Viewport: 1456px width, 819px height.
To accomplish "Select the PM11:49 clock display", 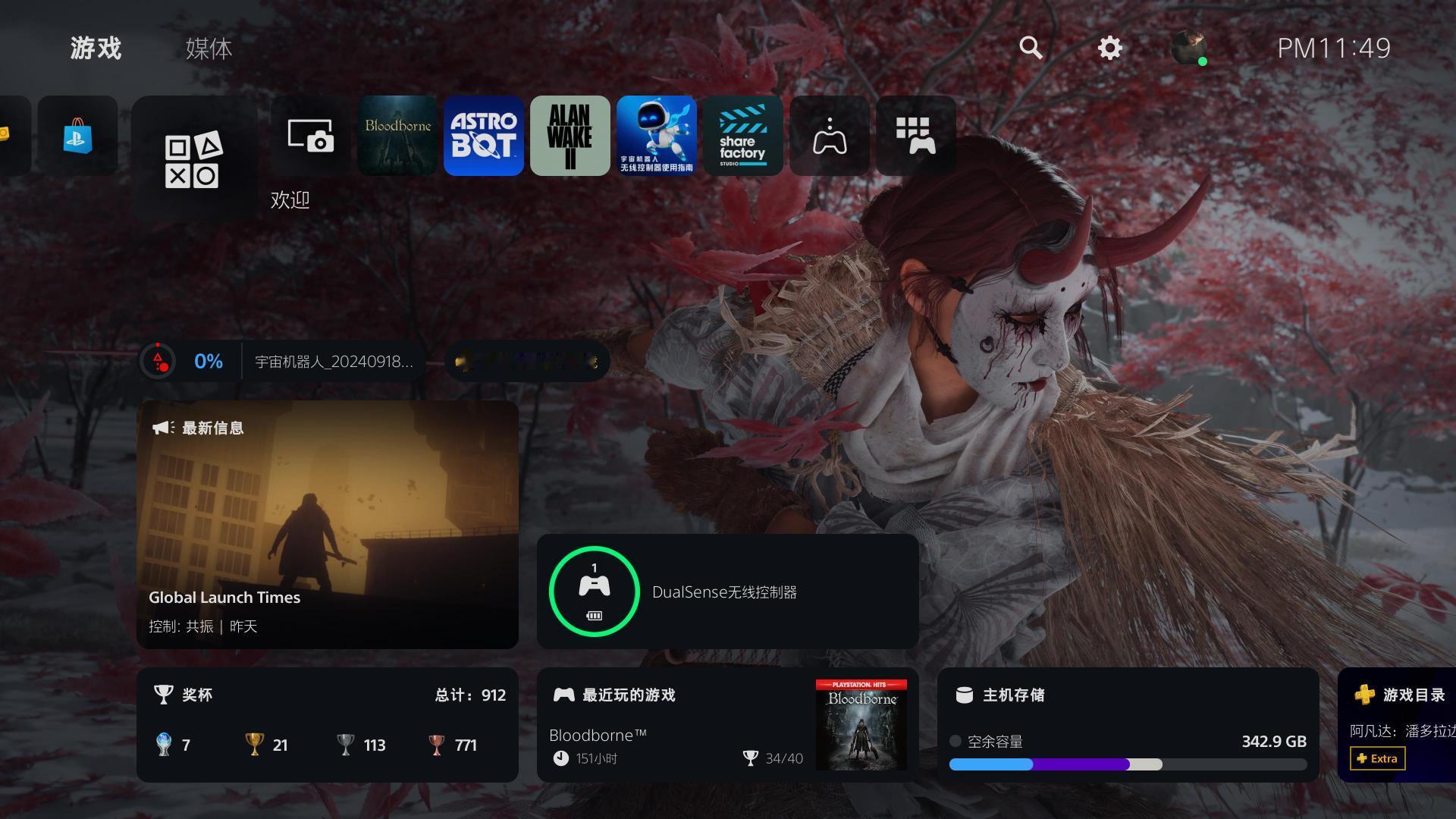I will (1334, 49).
